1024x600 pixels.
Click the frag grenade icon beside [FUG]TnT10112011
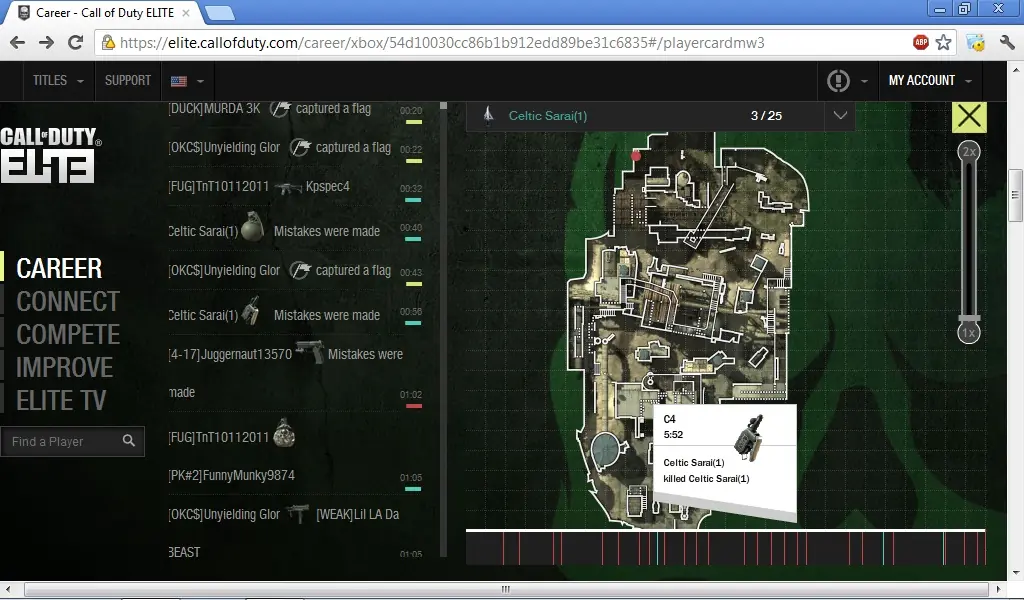point(284,433)
